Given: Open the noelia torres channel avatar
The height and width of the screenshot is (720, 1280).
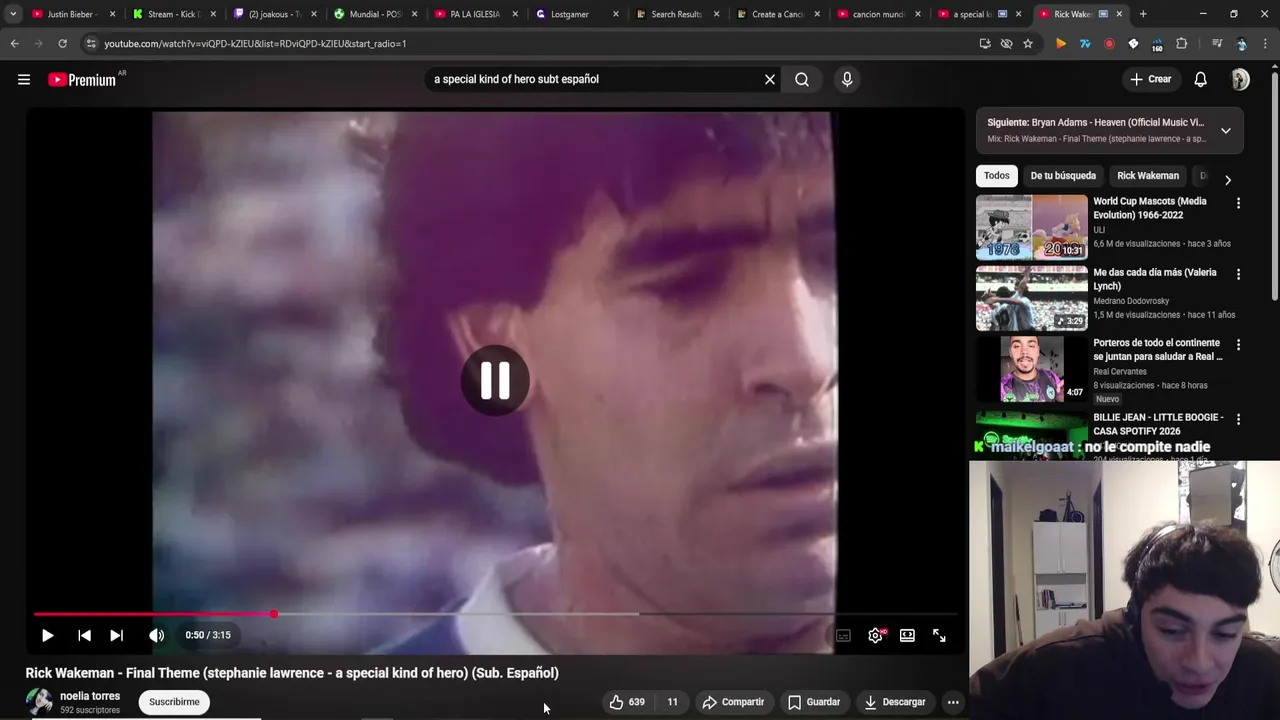Looking at the screenshot, I should 39,702.
